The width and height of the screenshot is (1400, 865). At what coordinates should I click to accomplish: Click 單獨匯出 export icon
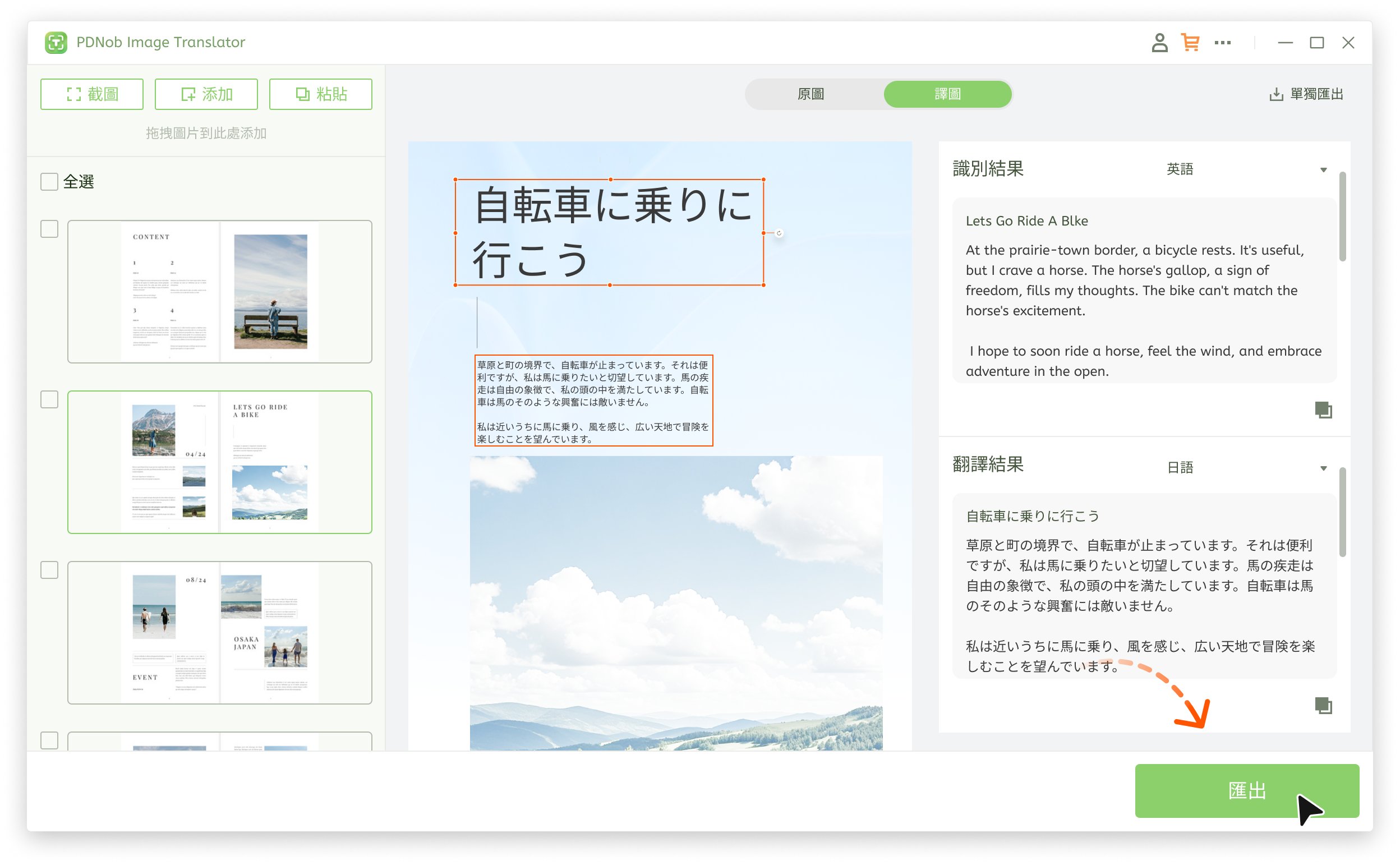click(1276, 94)
